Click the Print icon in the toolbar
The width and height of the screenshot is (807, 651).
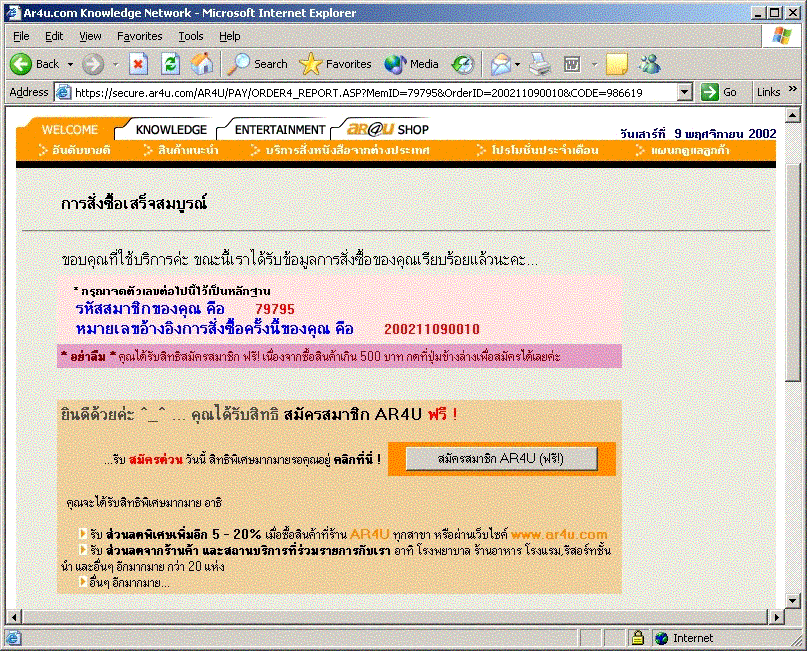(540, 64)
